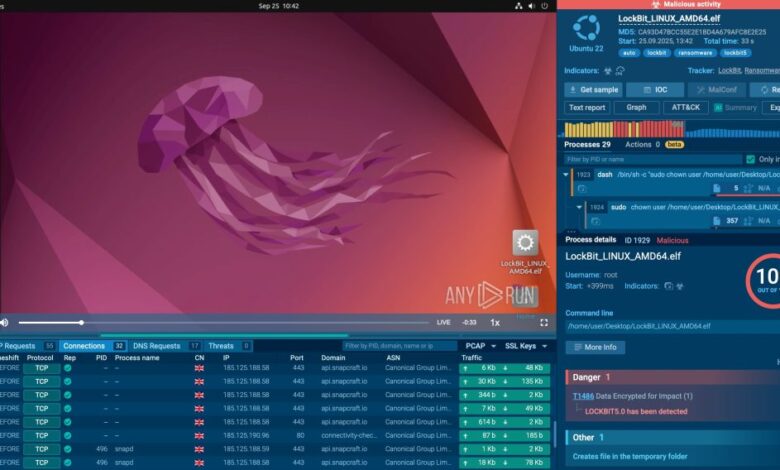Toggle fullscreen for the VM video

click(544, 322)
